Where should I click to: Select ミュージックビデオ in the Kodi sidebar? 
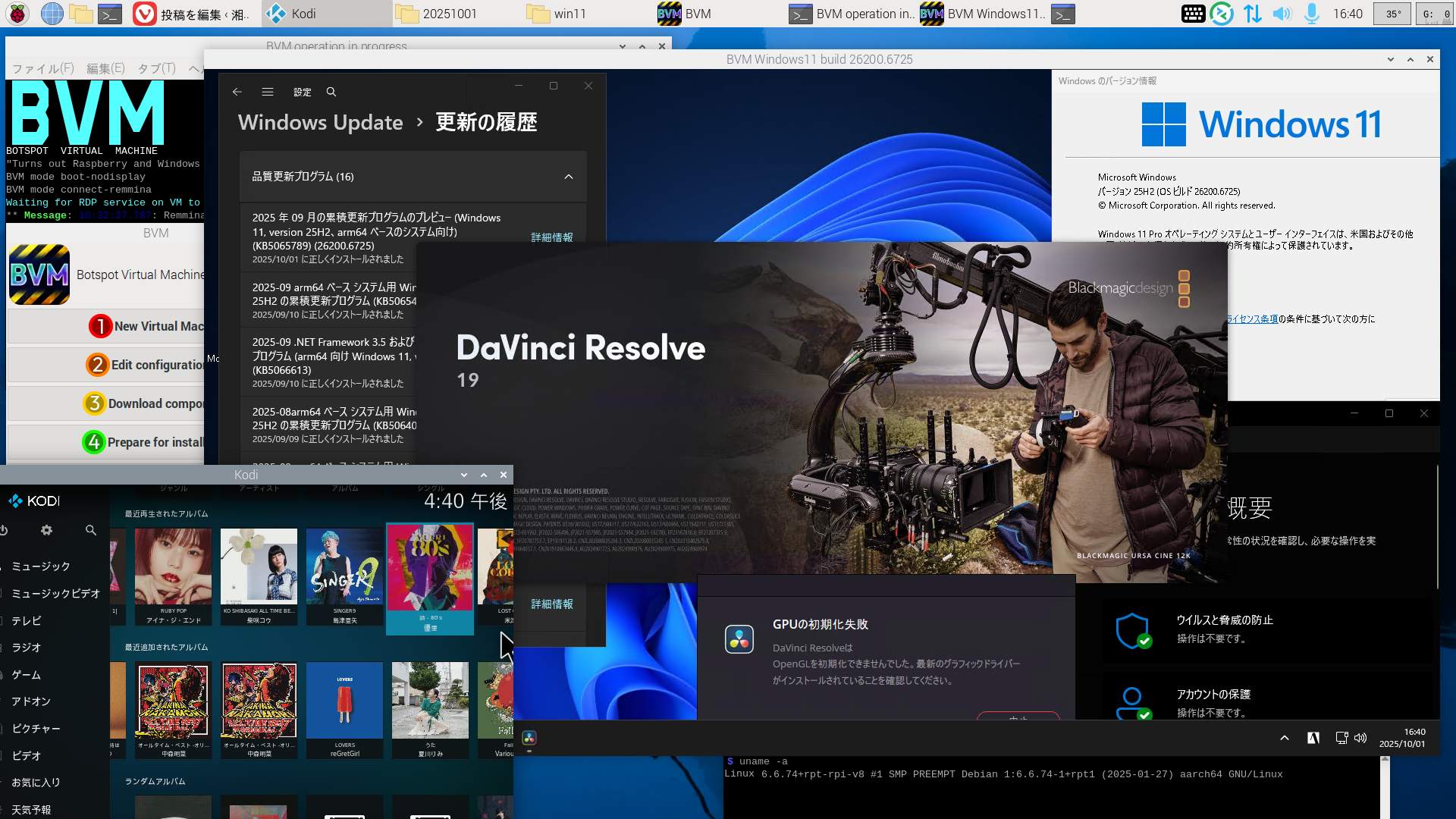(56, 594)
